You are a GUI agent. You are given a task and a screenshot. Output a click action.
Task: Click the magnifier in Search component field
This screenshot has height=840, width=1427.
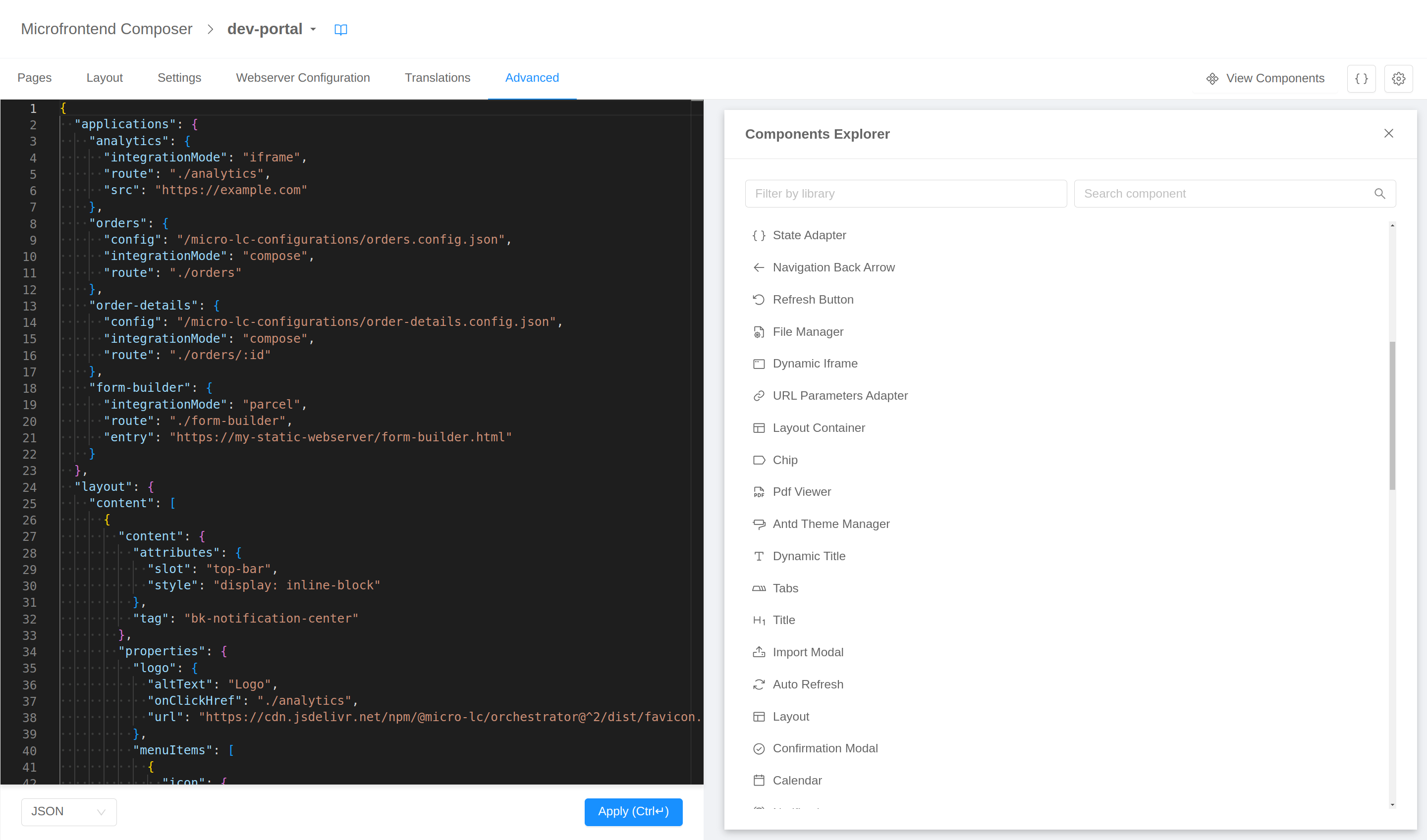point(1380,194)
